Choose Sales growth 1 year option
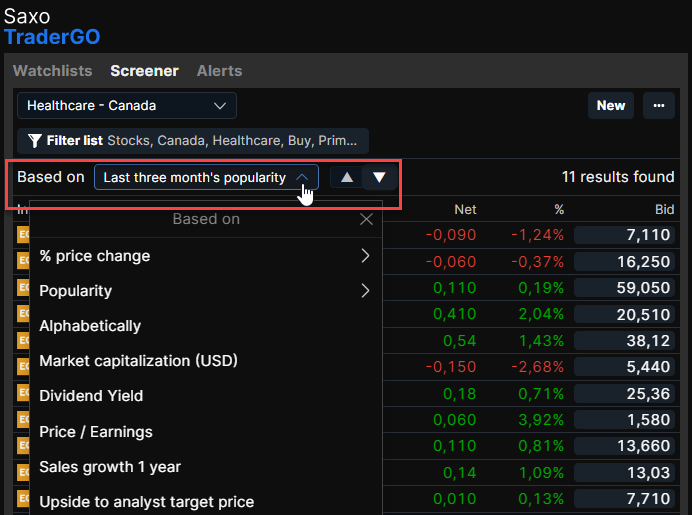This screenshot has height=515, width=692. [x=110, y=467]
